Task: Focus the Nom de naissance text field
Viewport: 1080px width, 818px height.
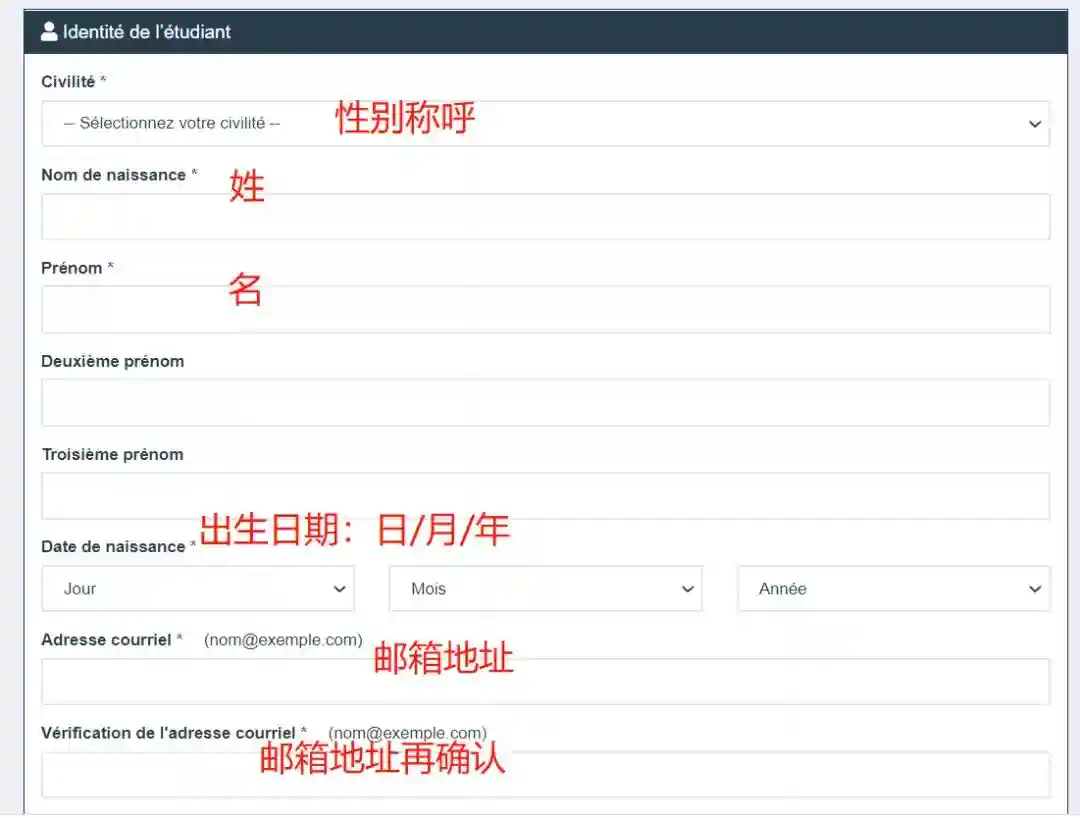Action: coord(545,217)
